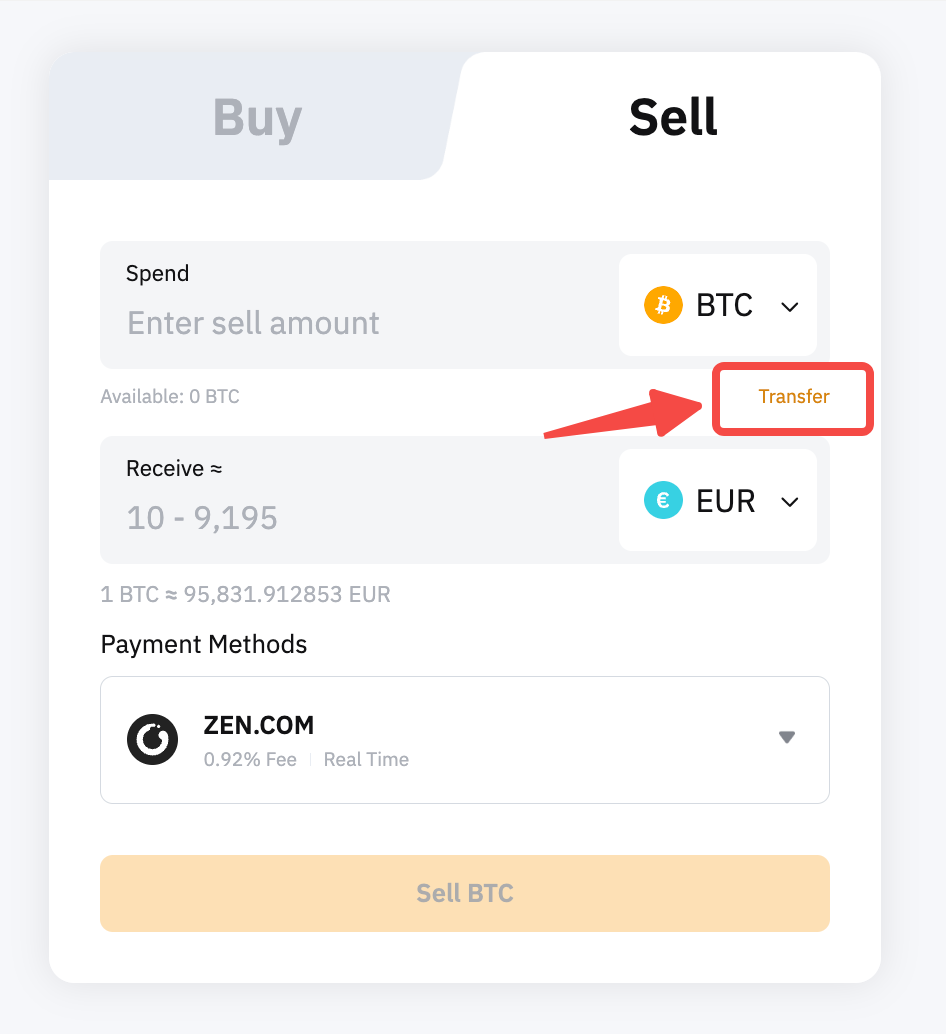The width and height of the screenshot is (946, 1034).
Task: Open the payment methods dropdown arrow
Action: click(787, 738)
